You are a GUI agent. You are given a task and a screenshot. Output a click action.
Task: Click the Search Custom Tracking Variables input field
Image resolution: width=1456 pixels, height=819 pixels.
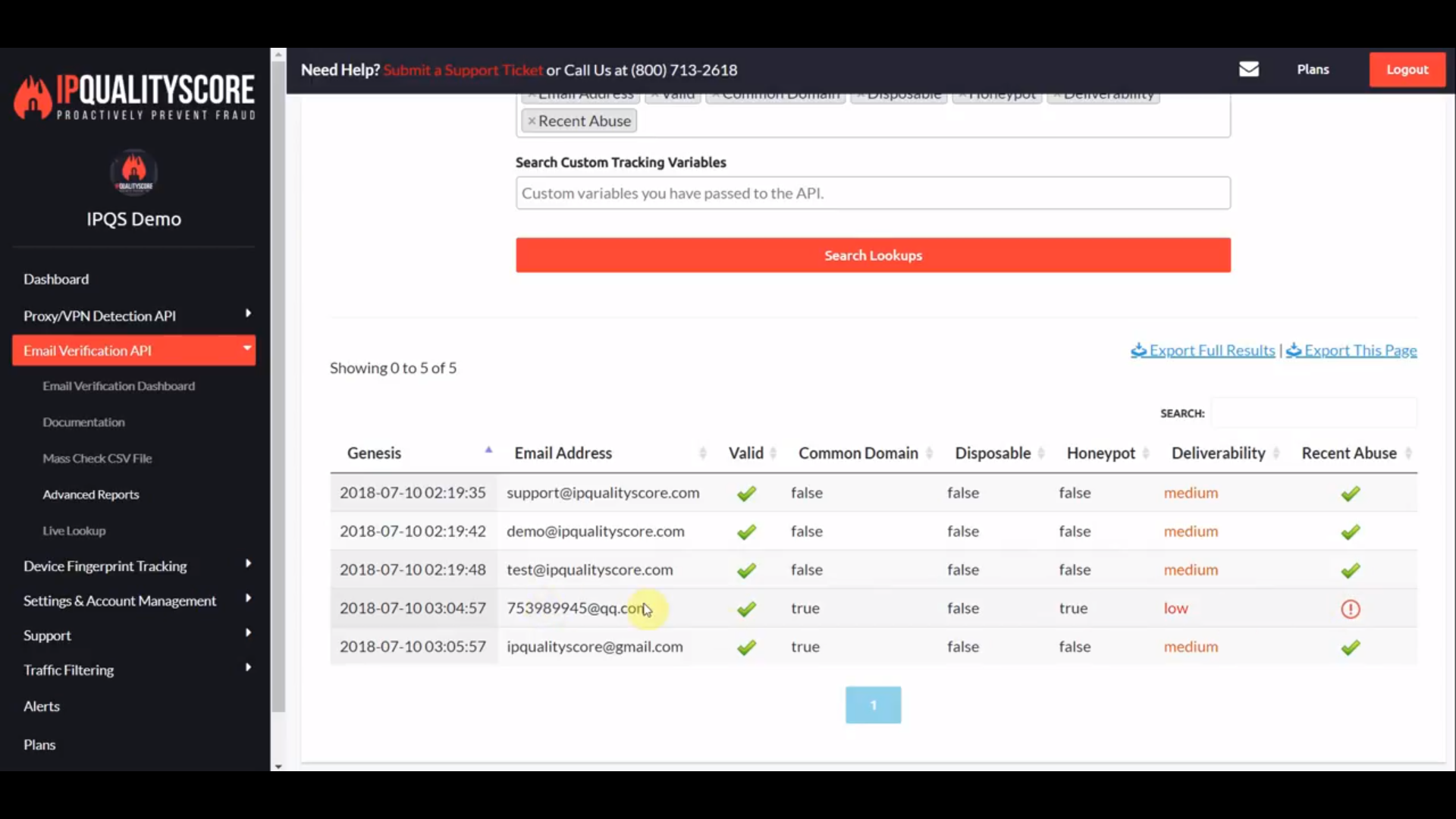point(873,192)
